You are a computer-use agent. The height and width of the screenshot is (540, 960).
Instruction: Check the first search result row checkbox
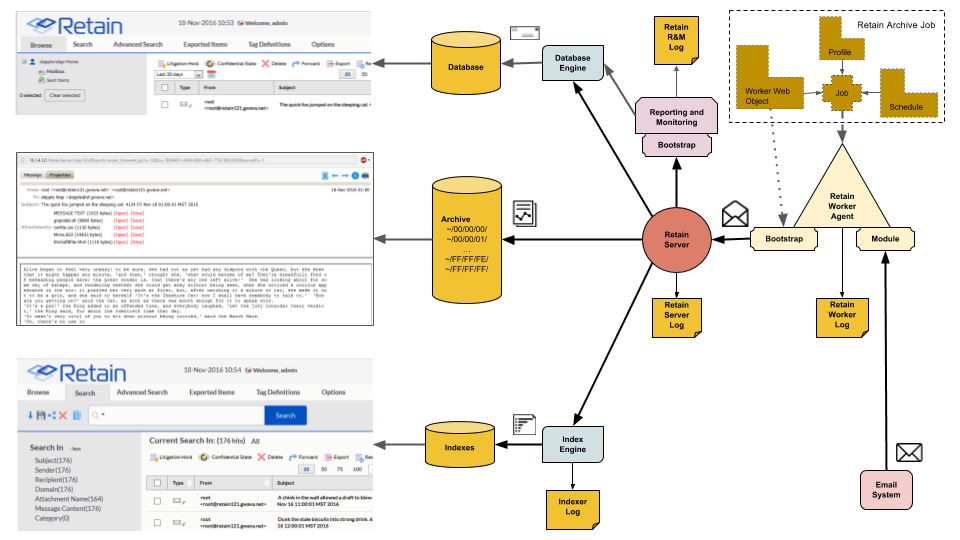pos(157,501)
